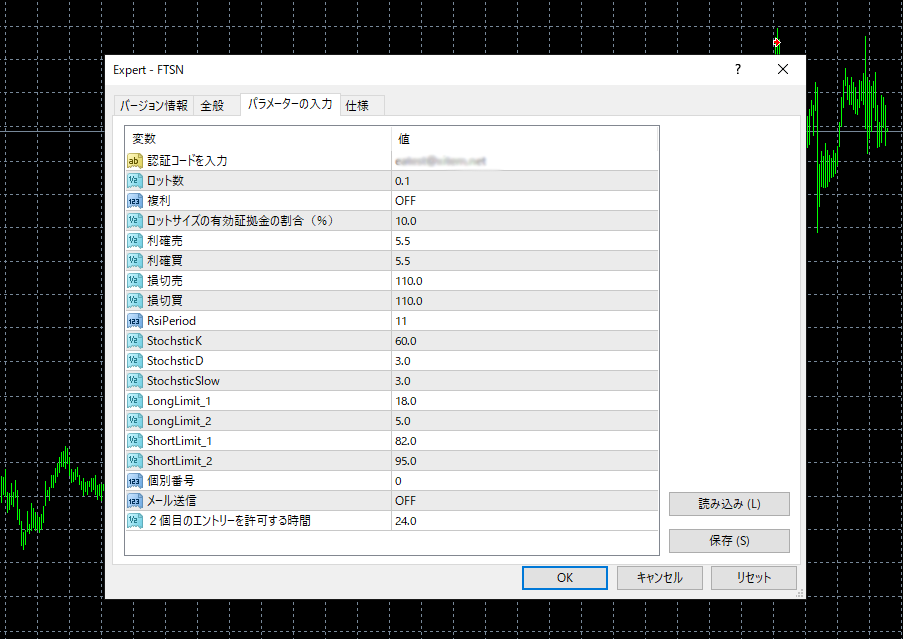Click the icon beside 個別番号
Viewport: 903px width, 639px height.
click(x=135, y=481)
